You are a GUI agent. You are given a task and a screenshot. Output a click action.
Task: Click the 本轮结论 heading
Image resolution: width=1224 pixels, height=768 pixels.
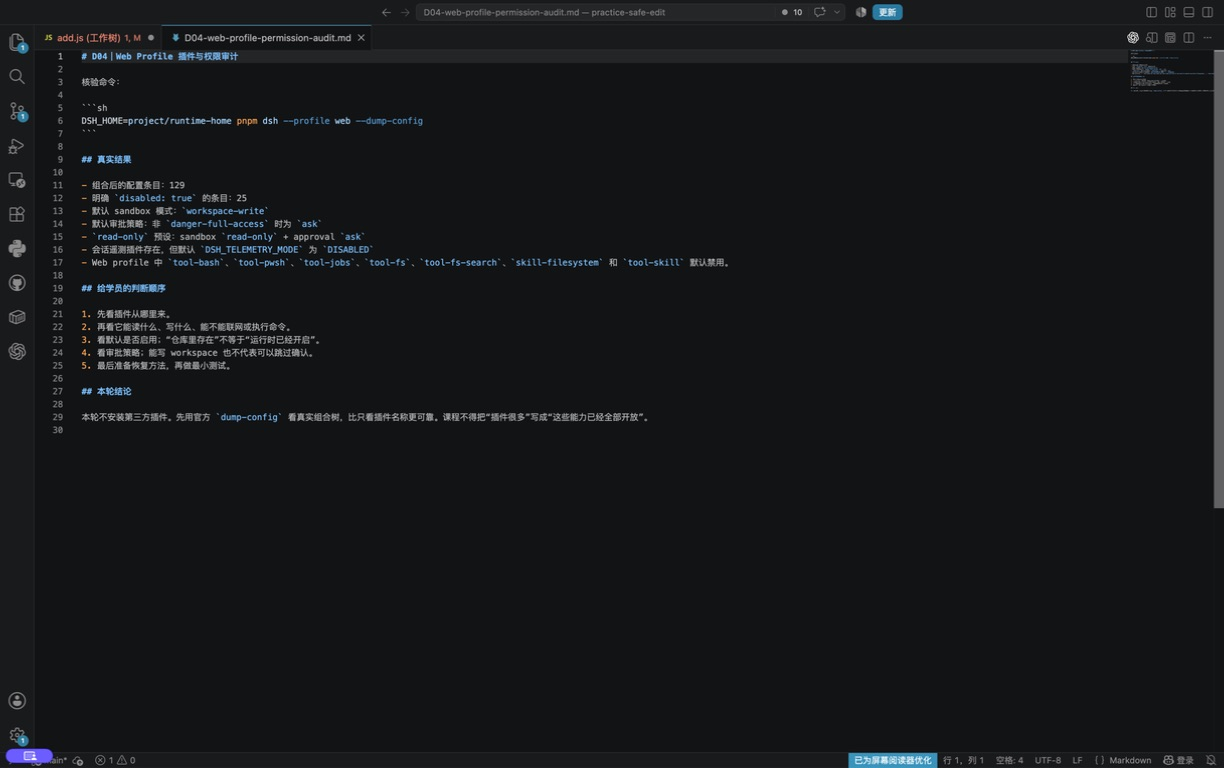point(106,391)
